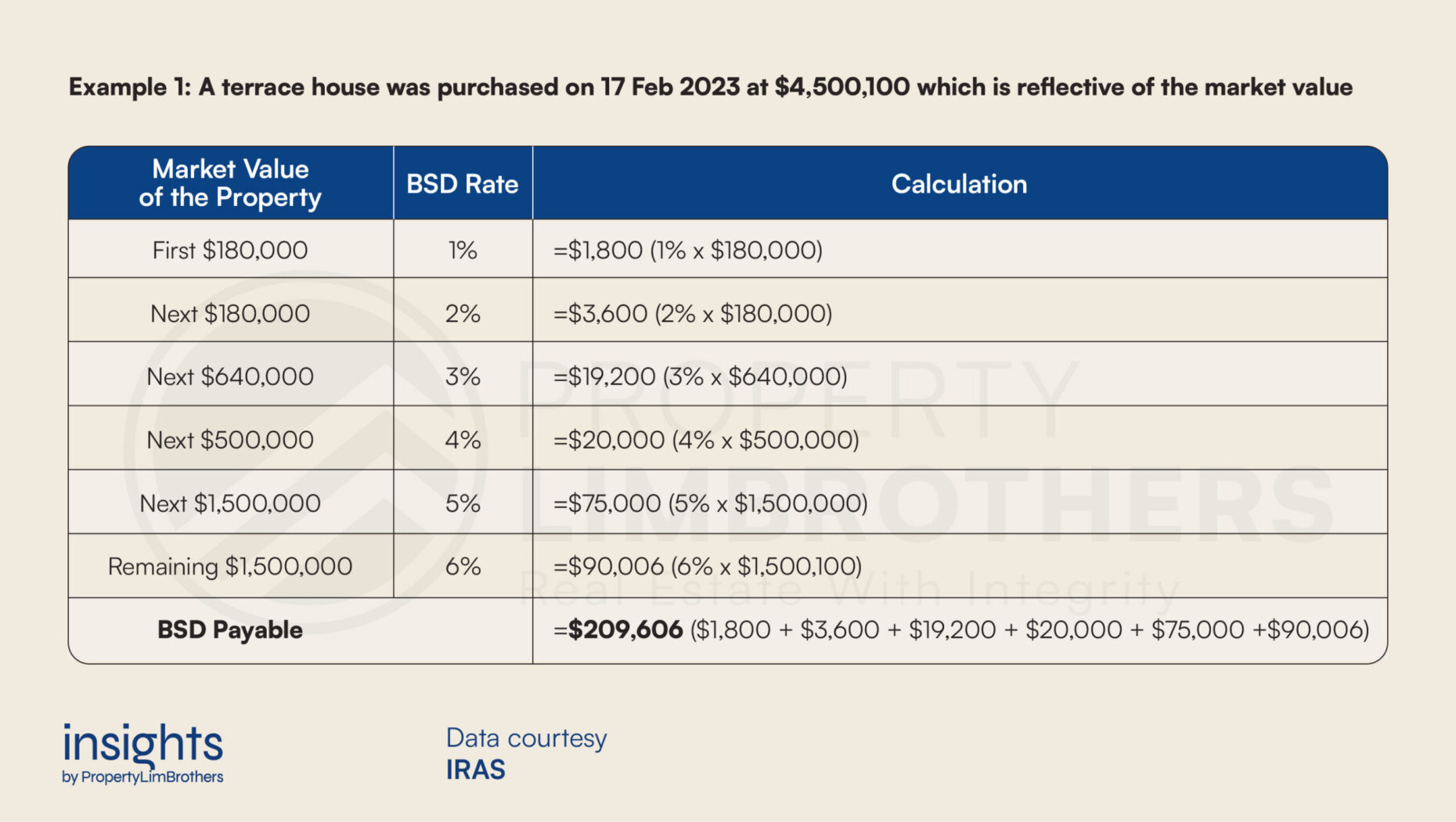Image resolution: width=1456 pixels, height=822 pixels.
Task: Click the First $180,000 cell
Action: coord(230,250)
